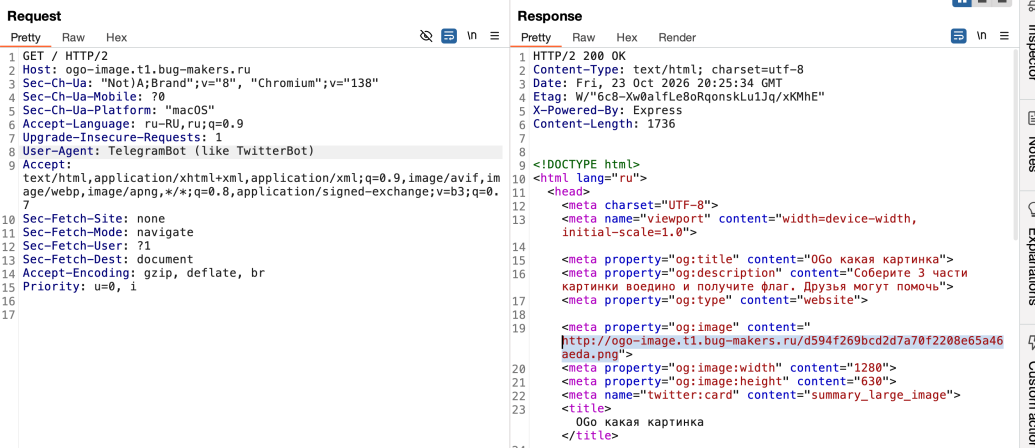Click the og:type website meta line
Viewport: 1035px width, 448px height.
715,300
